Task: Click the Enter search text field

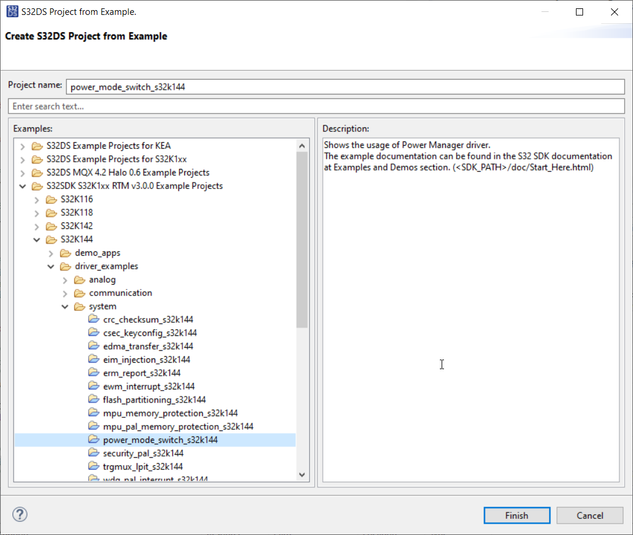Action: coord(316,106)
